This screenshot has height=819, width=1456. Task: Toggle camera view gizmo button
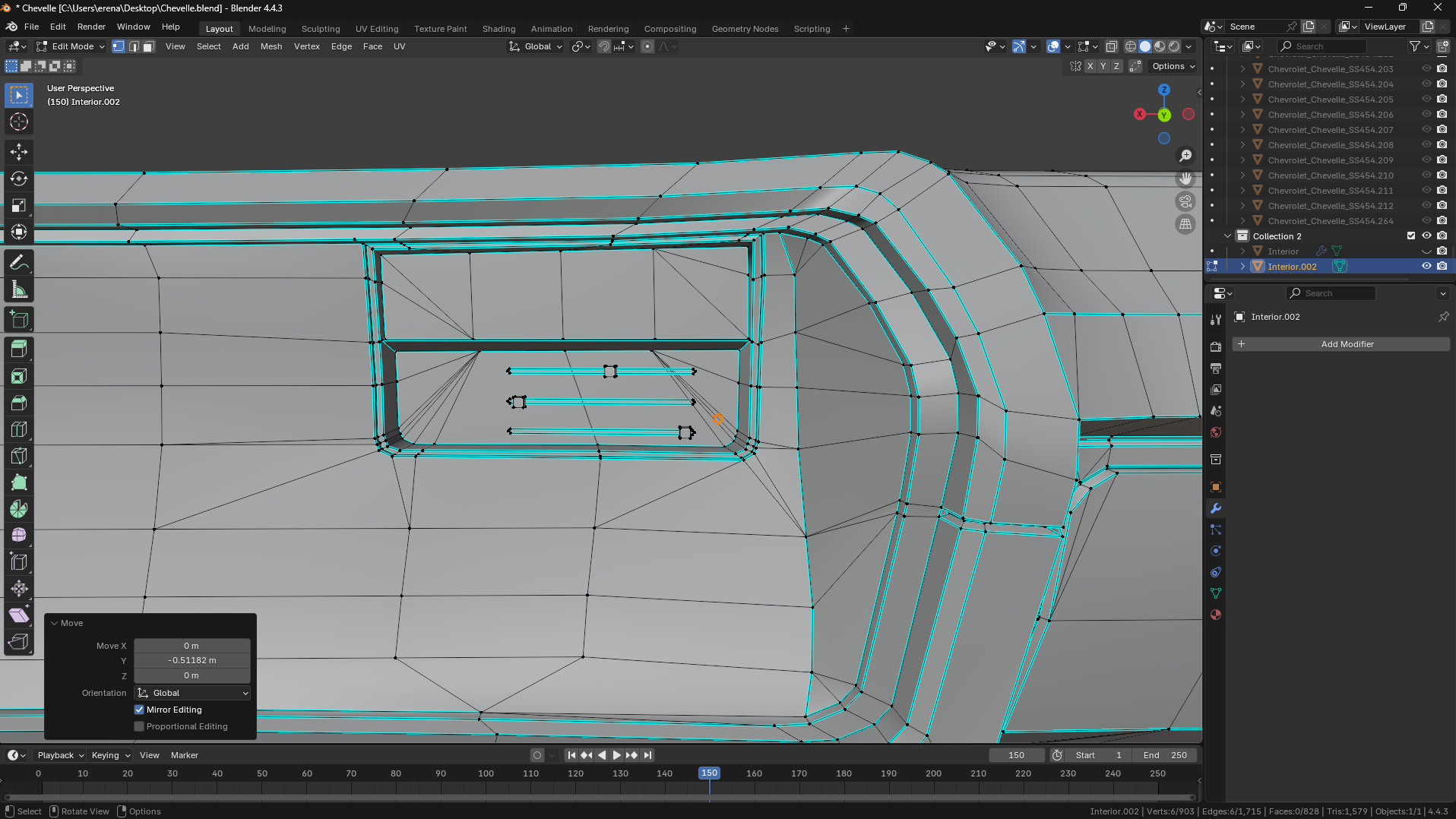point(1185,201)
